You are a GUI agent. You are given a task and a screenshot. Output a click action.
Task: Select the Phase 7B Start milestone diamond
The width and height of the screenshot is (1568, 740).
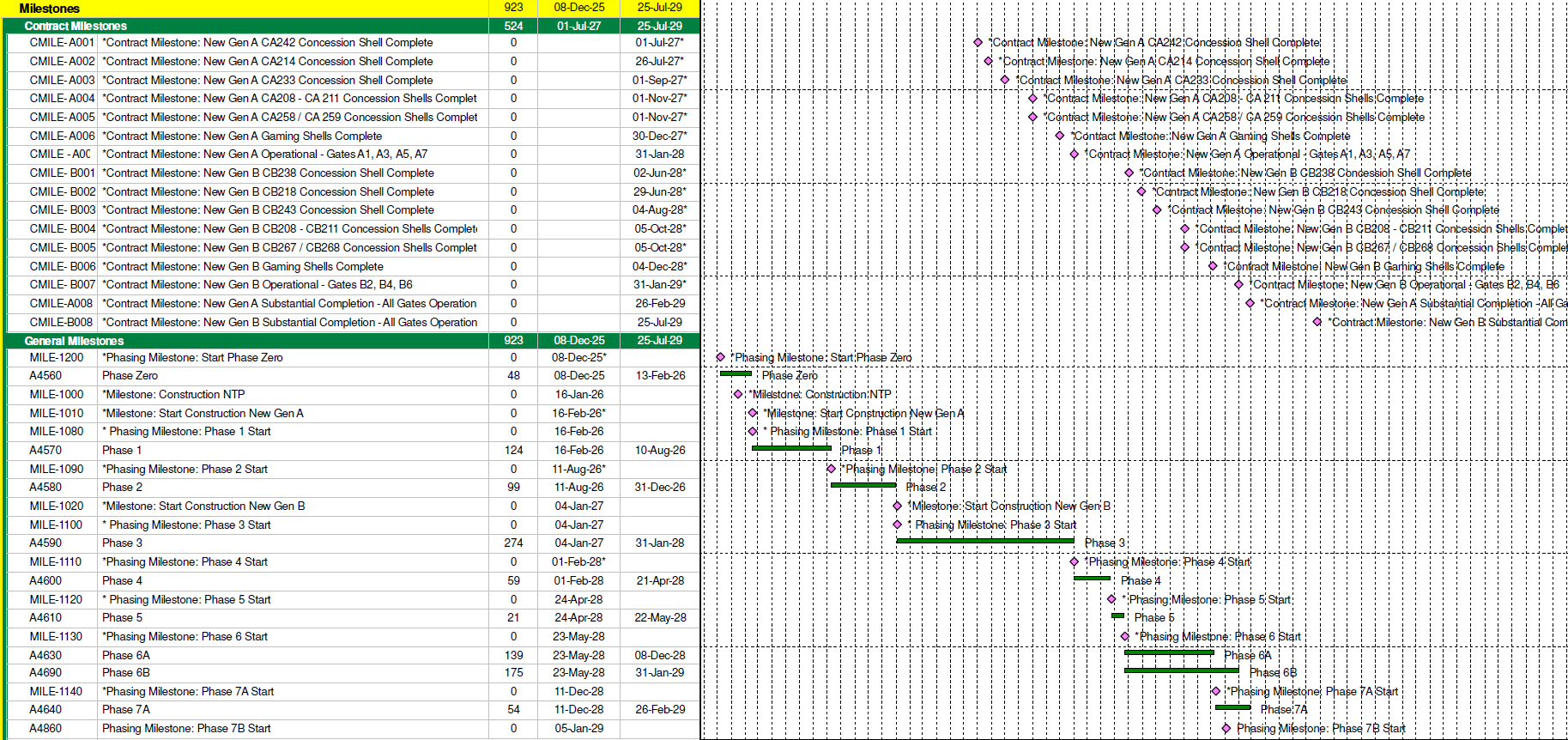coord(1226,728)
